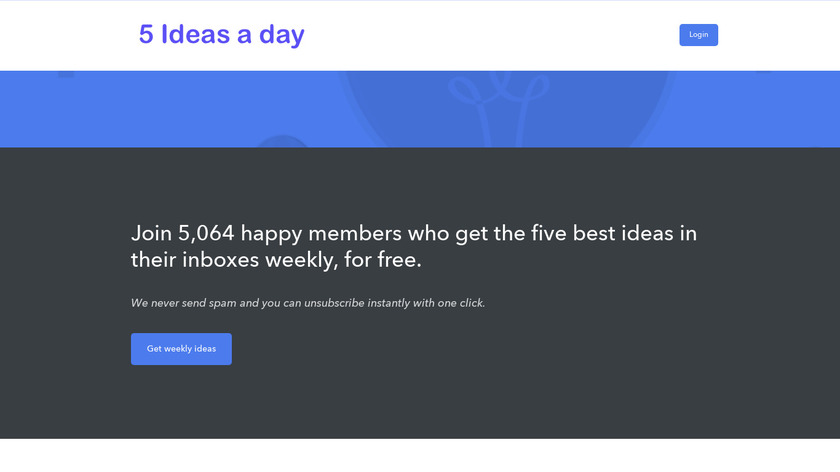Image resolution: width=840 pixels, height=472 pixels.
Task: Click the Get weekly ideas button
Action: click(181, 349)
